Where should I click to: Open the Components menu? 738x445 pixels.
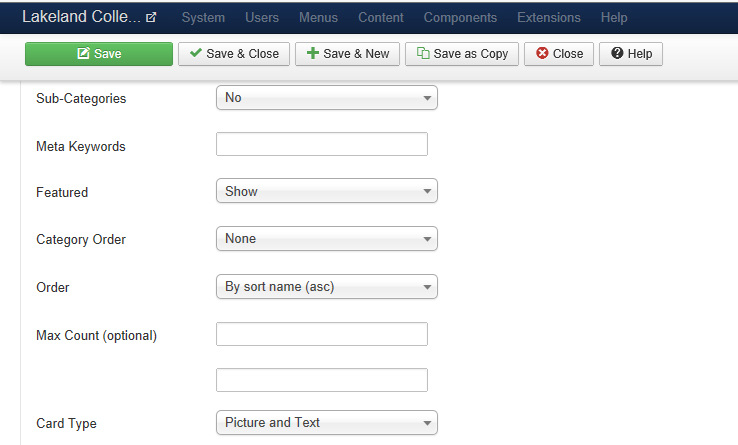pyautogui.click(x=460, y=18)
